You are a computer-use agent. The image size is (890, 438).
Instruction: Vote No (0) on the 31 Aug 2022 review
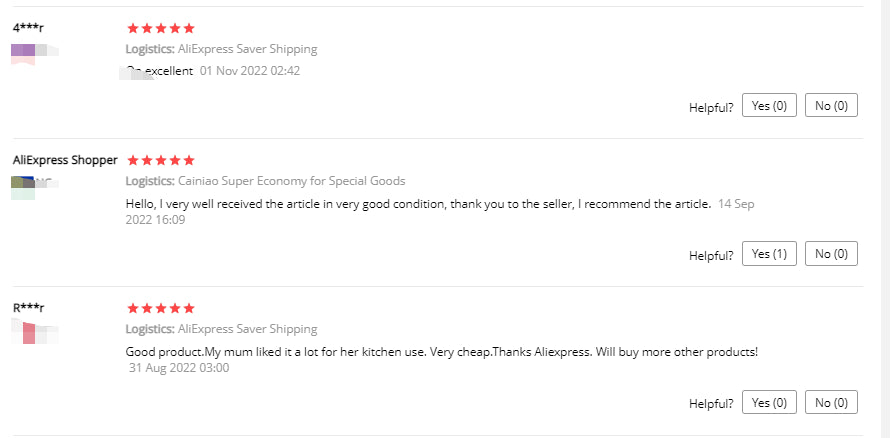(x=831, y=402)
